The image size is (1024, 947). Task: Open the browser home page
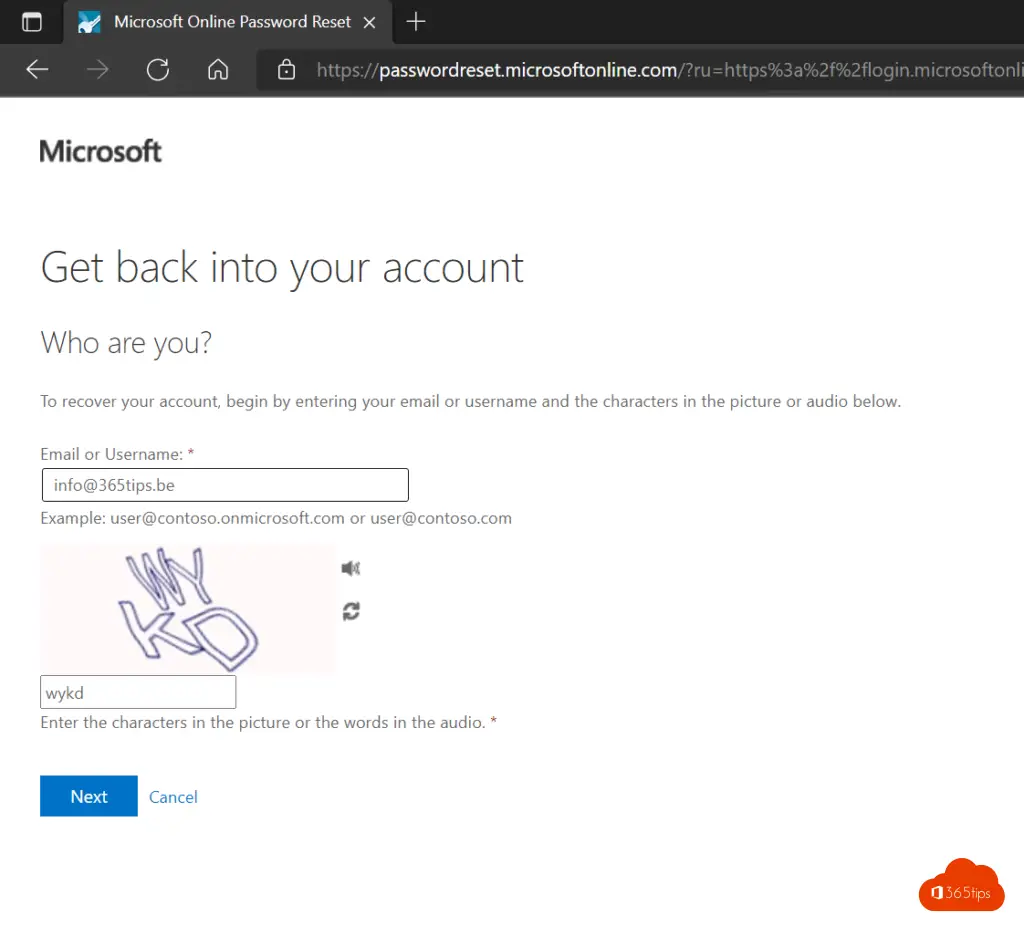click(x=218, y=69)
